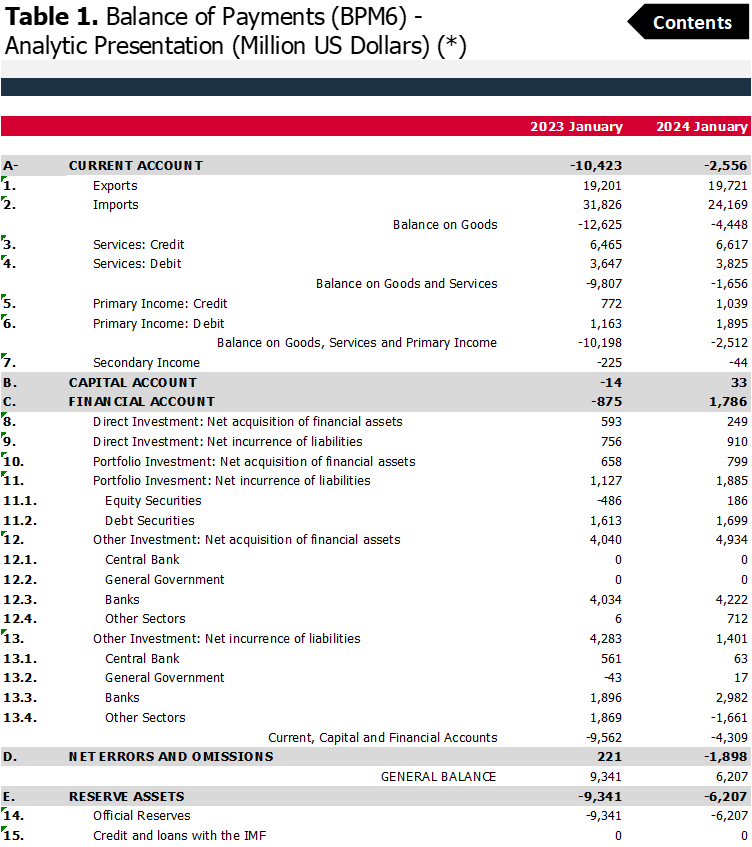Select the CAPITAL ACCOUNT heading cell
The width and height of the screenshot is (752, 847).
point(132,383)
